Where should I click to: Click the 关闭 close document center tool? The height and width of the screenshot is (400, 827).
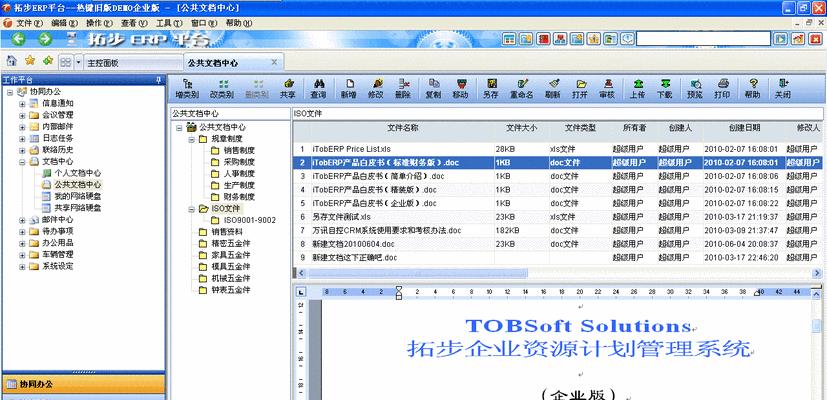pyautogui.click(x=783, y=89)
